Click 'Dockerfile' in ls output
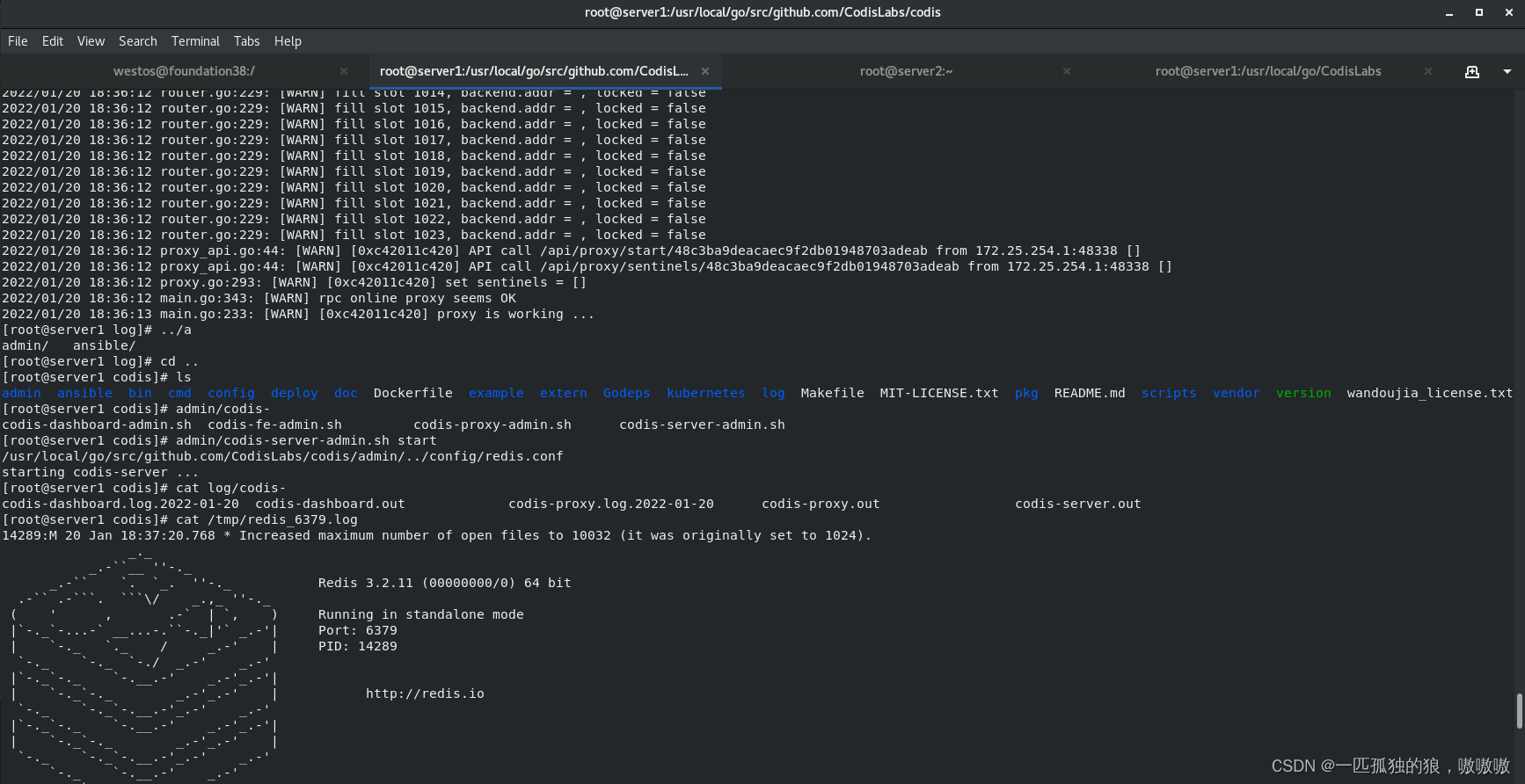This screenshot has width=1525, height=784. coord(413,393)
